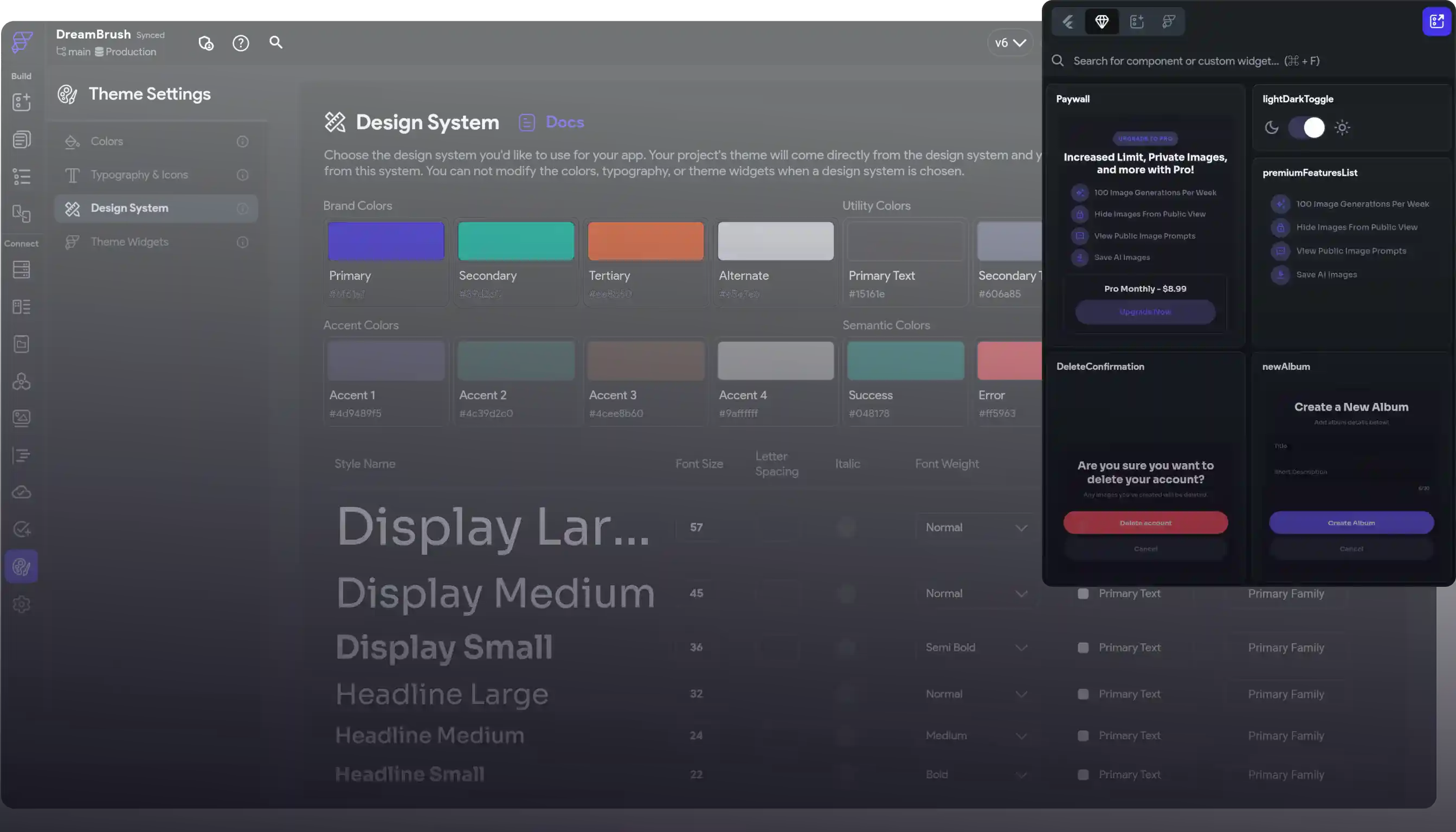Open the popout icon in panel corner
This screenshot has height=832, width=1456.
point(1436,22)
